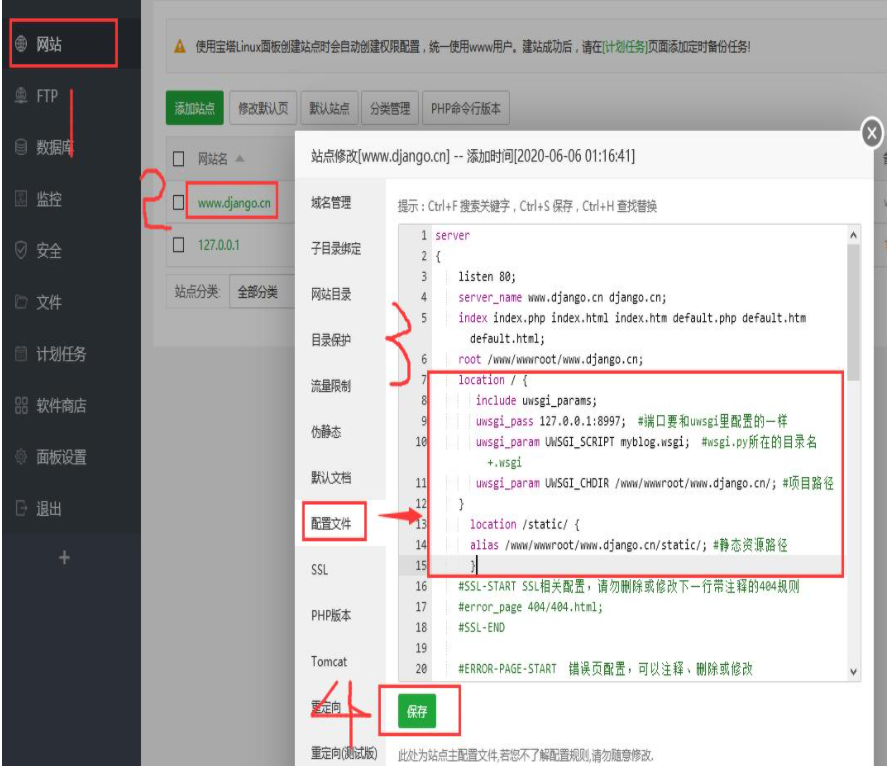Open the 监控 menu entry
The width and height of the screenshot is (889, 774).
49,199
